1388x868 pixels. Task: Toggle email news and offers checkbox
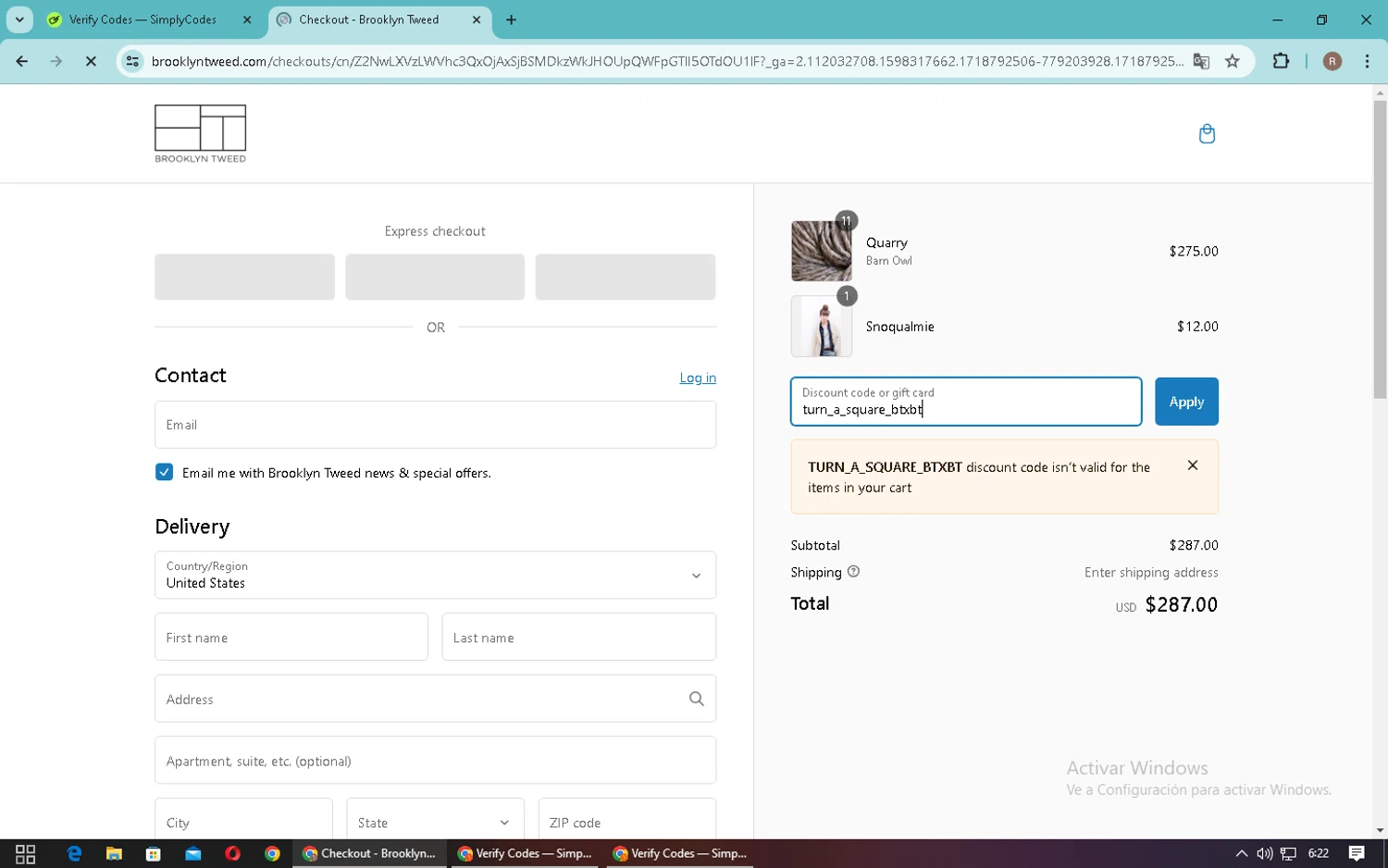click(164, 472)
